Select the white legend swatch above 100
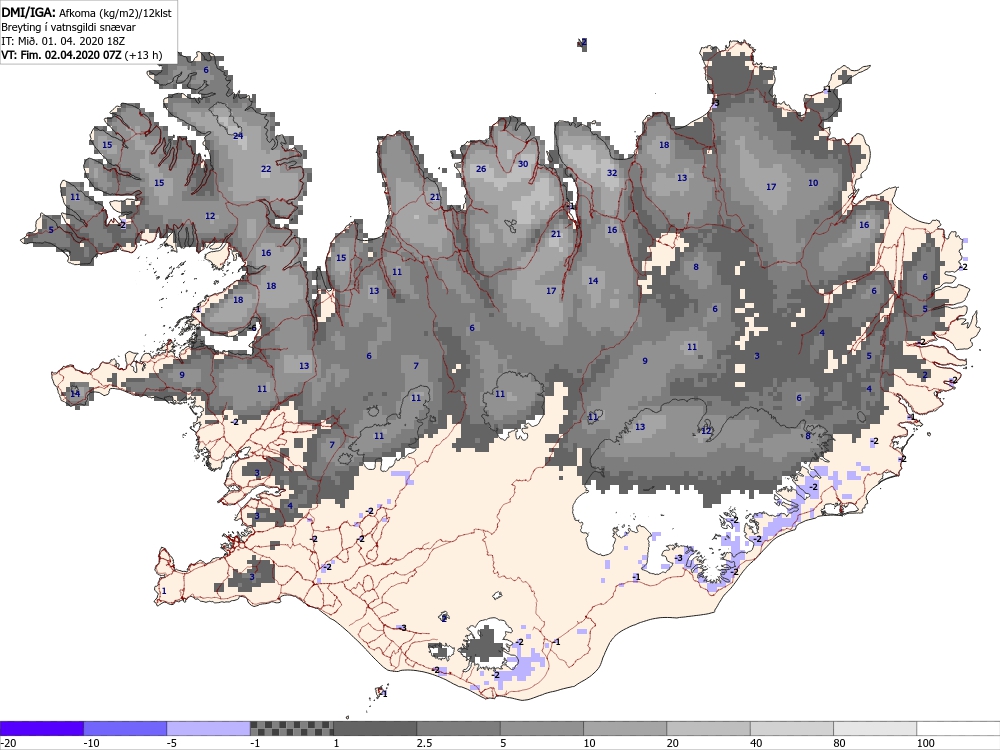 click(x=959, y=728)
